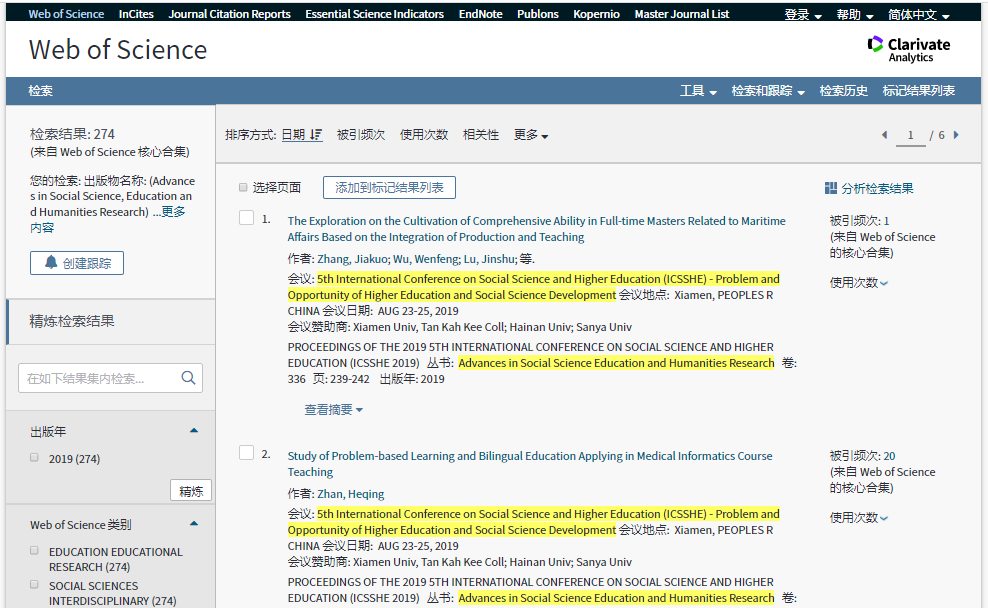Sort results by 相关性
The image size is (988, 608).
(480, 135)
